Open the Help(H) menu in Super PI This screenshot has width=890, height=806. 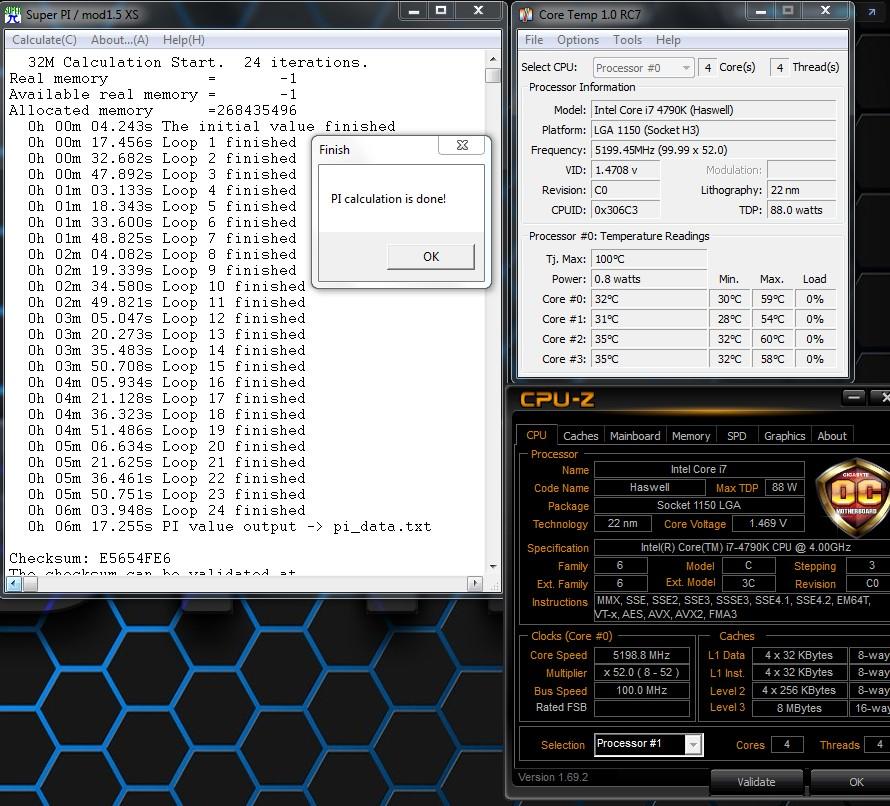pos(184,40)
